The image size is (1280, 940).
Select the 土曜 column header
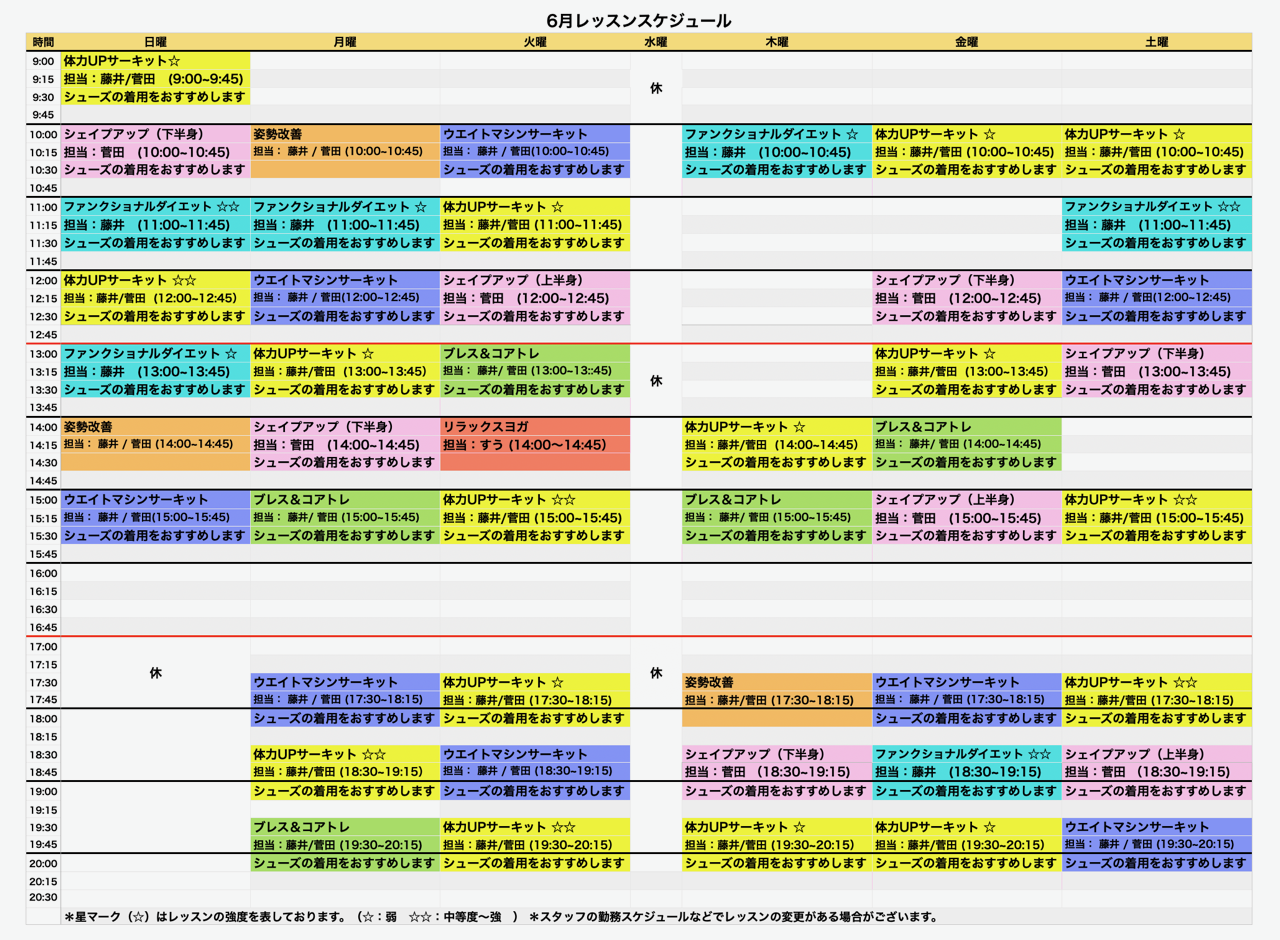coord(1157,42)
